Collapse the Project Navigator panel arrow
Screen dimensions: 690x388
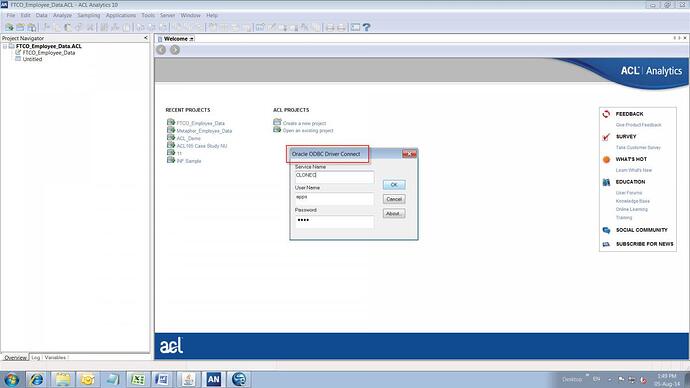pyautogui.click(x=146, y=38)
